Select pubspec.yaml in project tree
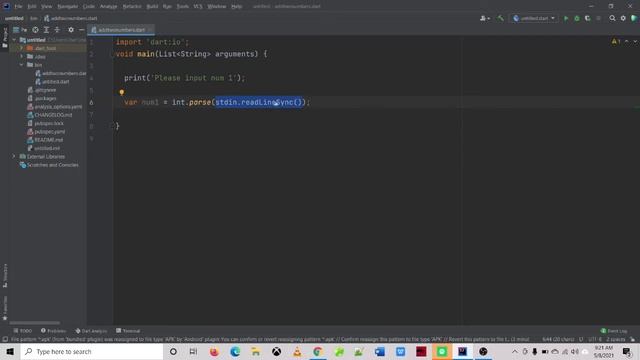The height and width of the screenshot is (360, 640). [46, 131]
